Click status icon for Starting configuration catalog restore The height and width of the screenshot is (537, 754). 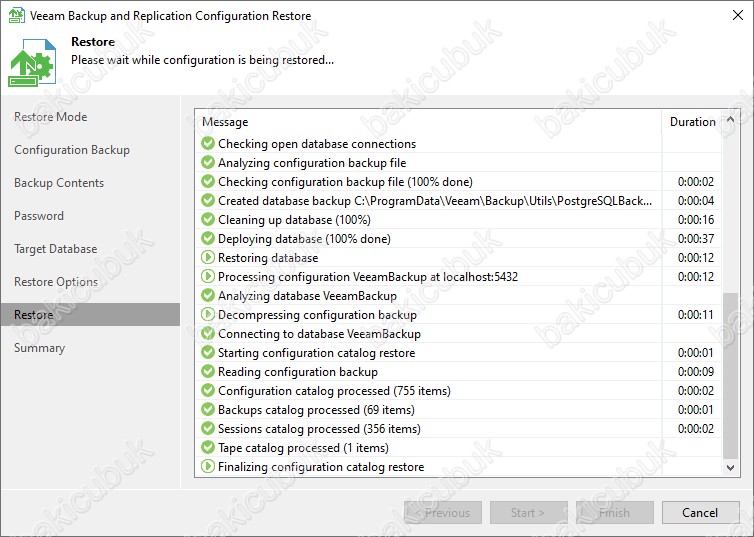pyautogui.click(x=208, y=352)
